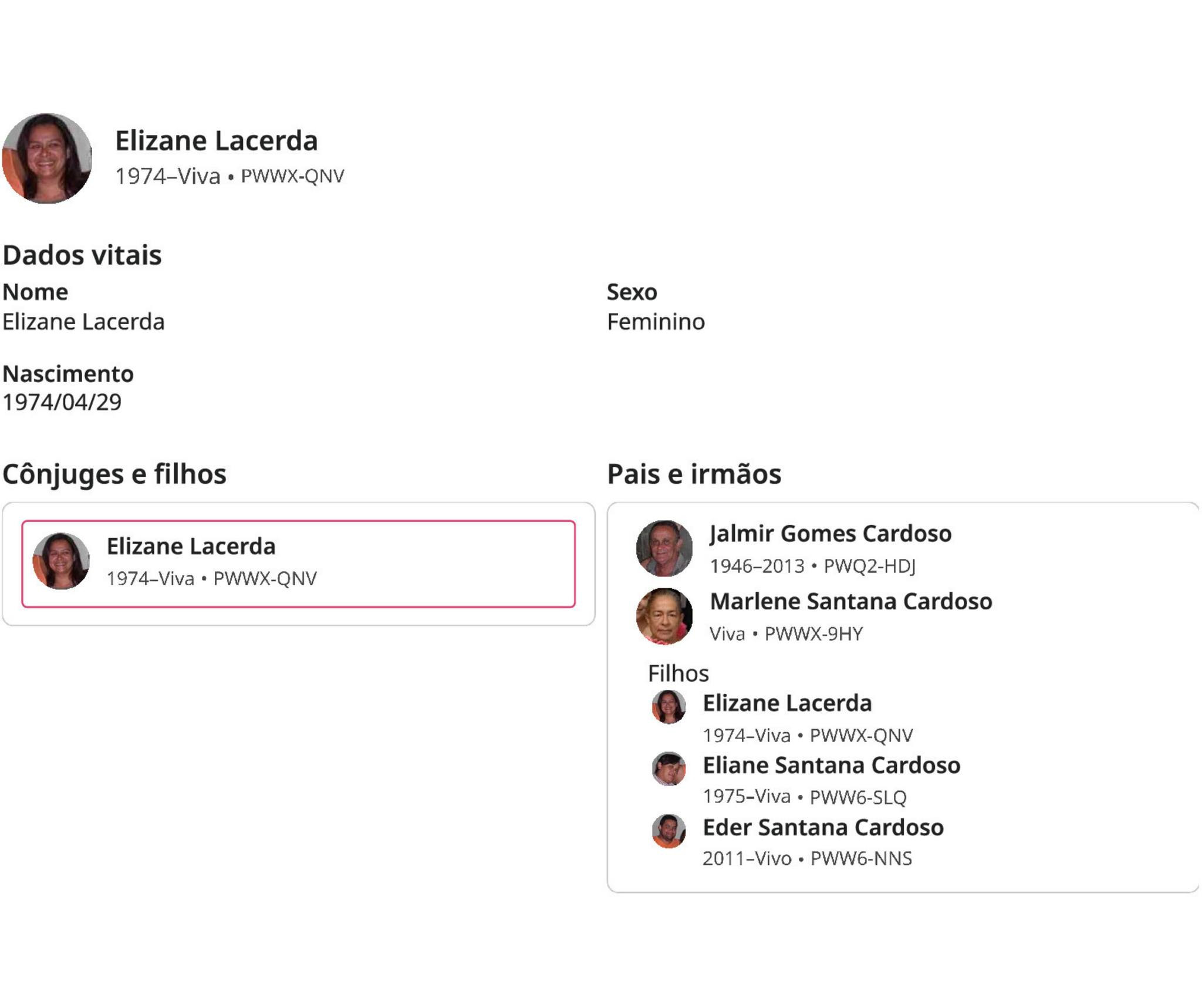Click the header ID PWWX-QNV

(x=292, y=176)
